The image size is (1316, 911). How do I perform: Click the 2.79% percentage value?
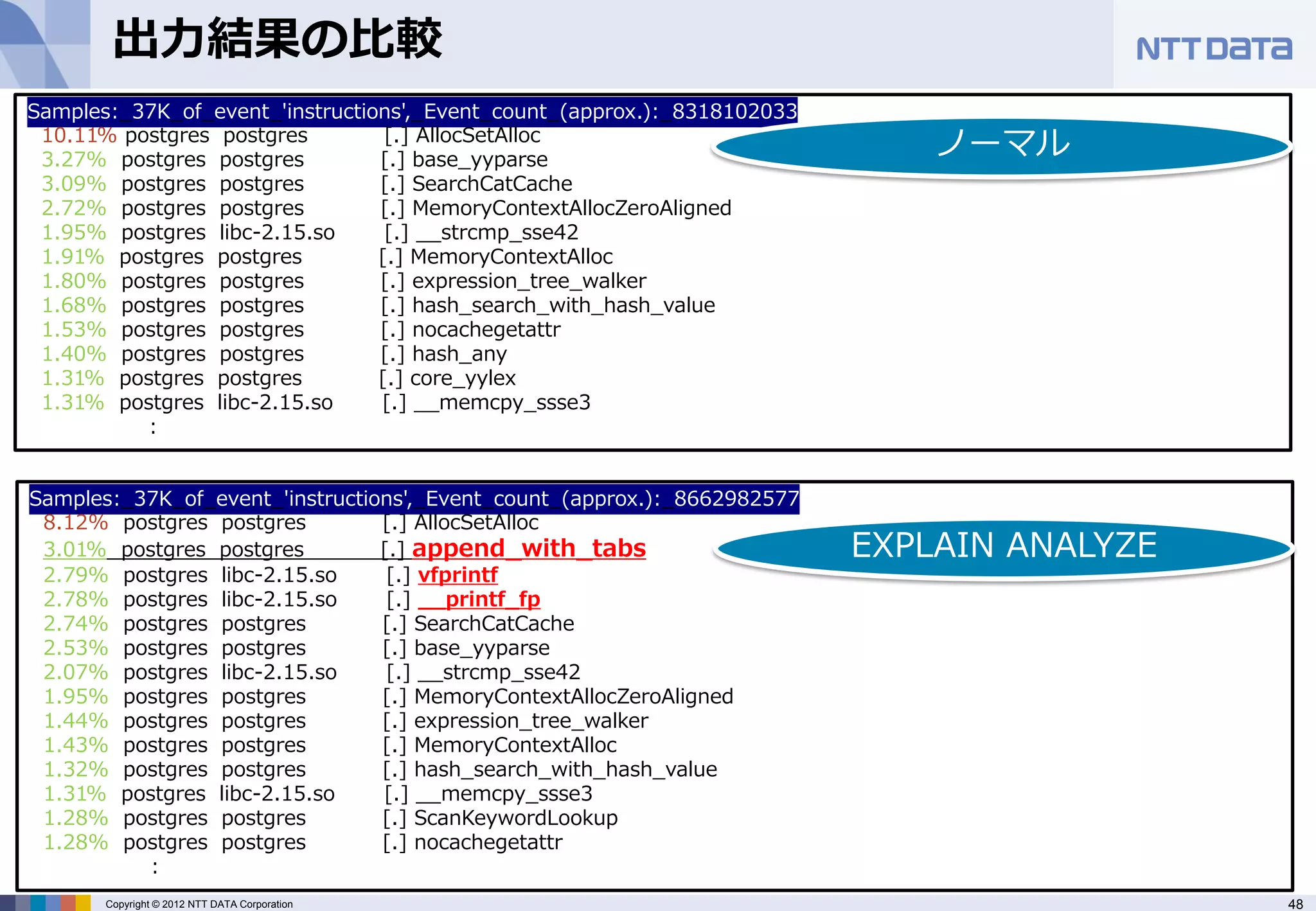tap(76, 575)
